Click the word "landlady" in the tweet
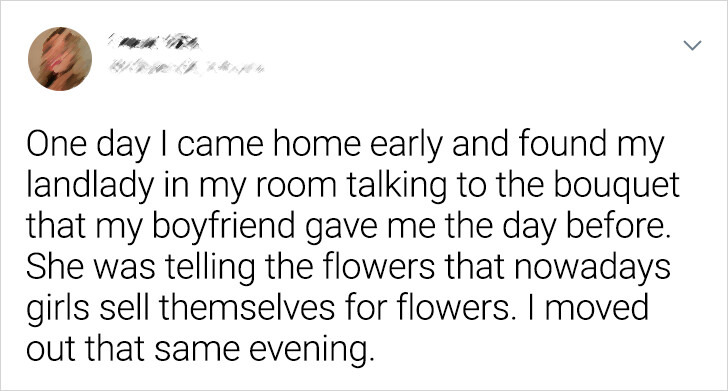 click(90, 184)
